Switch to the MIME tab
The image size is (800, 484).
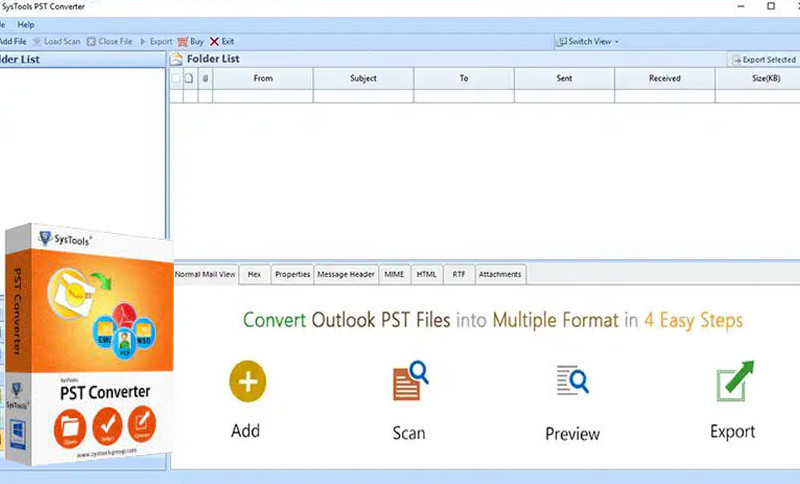[x=394, y=274]
